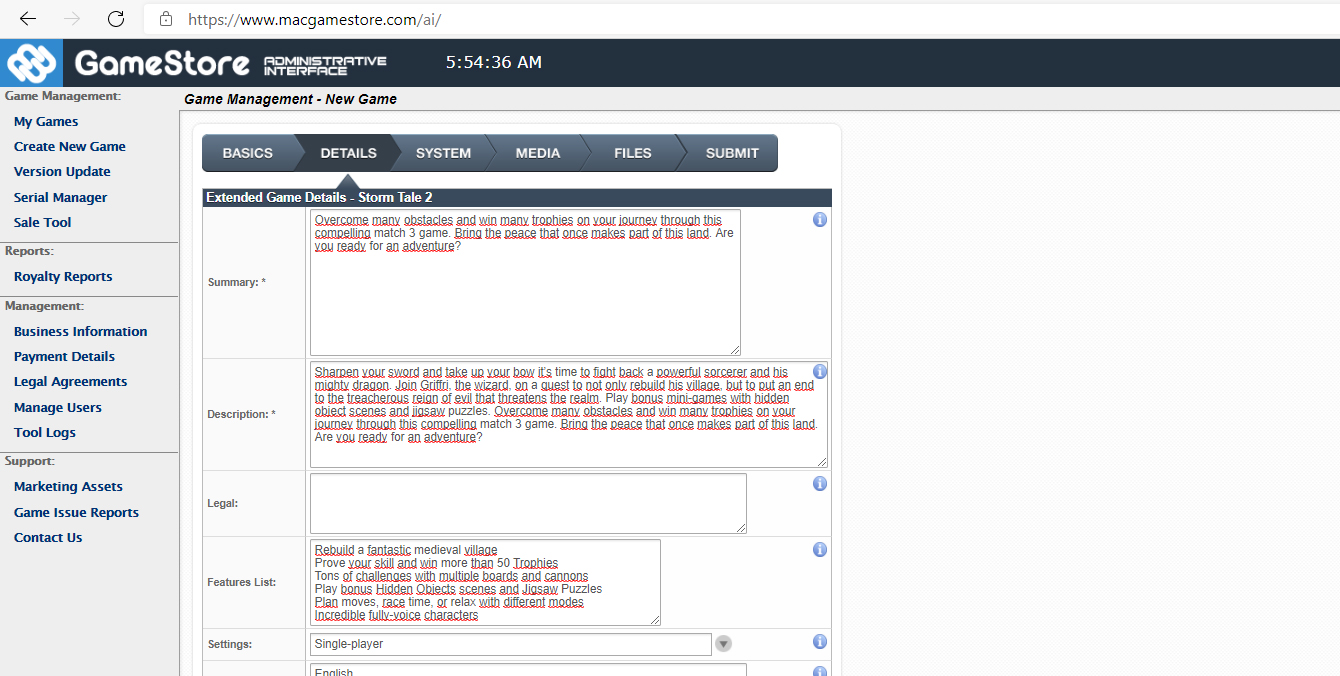Click info icon next to Summary field
Screen dimensions: 1340x676
click(x=820, y=219)
